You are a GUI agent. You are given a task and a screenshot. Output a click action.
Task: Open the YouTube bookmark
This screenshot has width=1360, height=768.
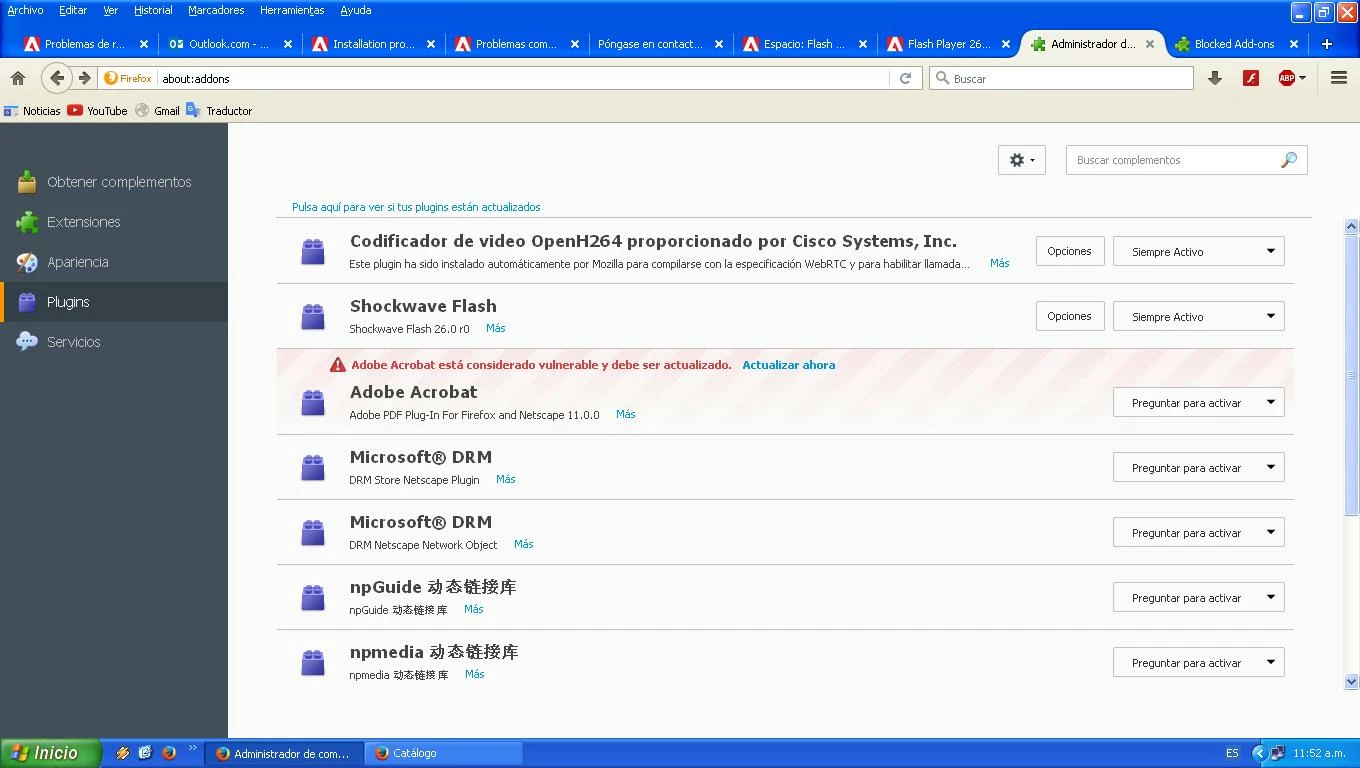97,111
